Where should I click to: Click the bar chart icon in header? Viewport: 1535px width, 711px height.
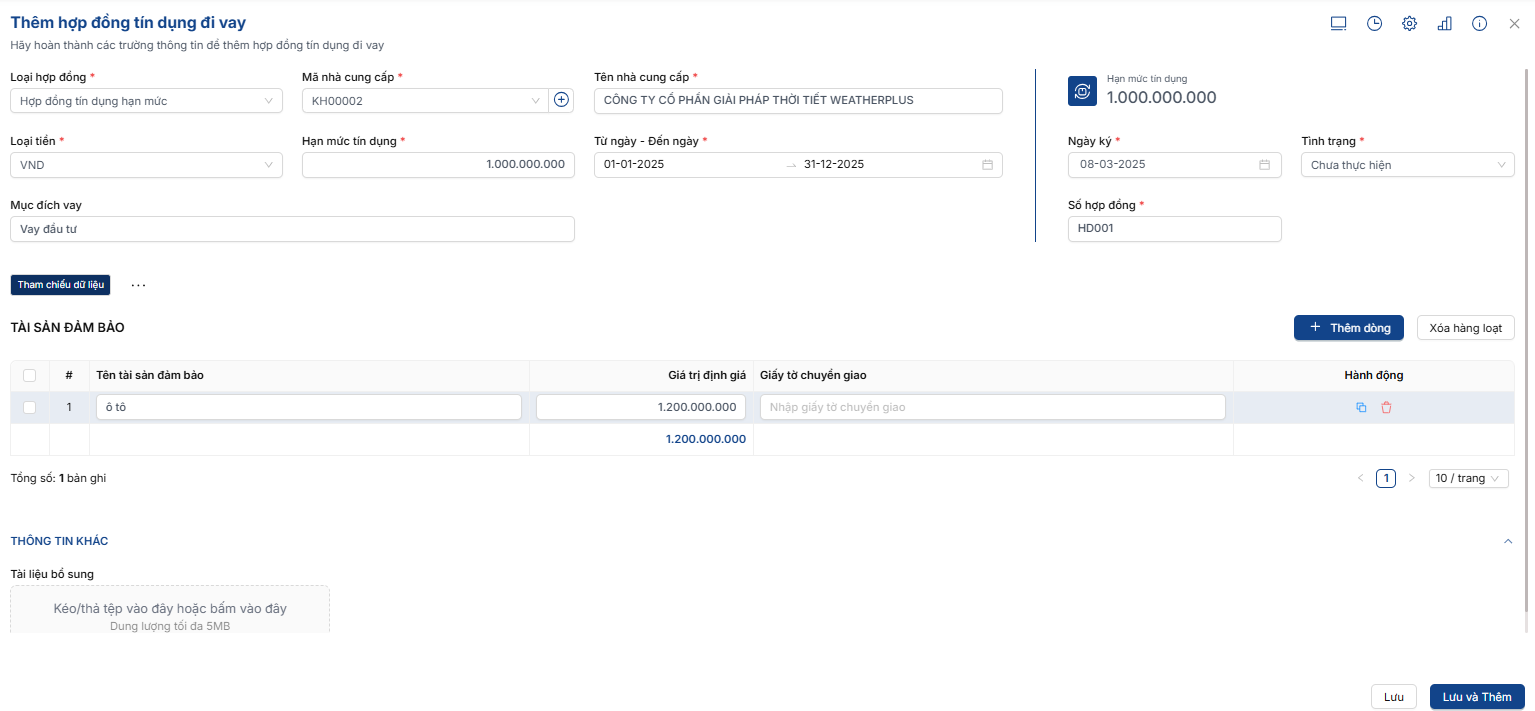(x=1444, y=24)
